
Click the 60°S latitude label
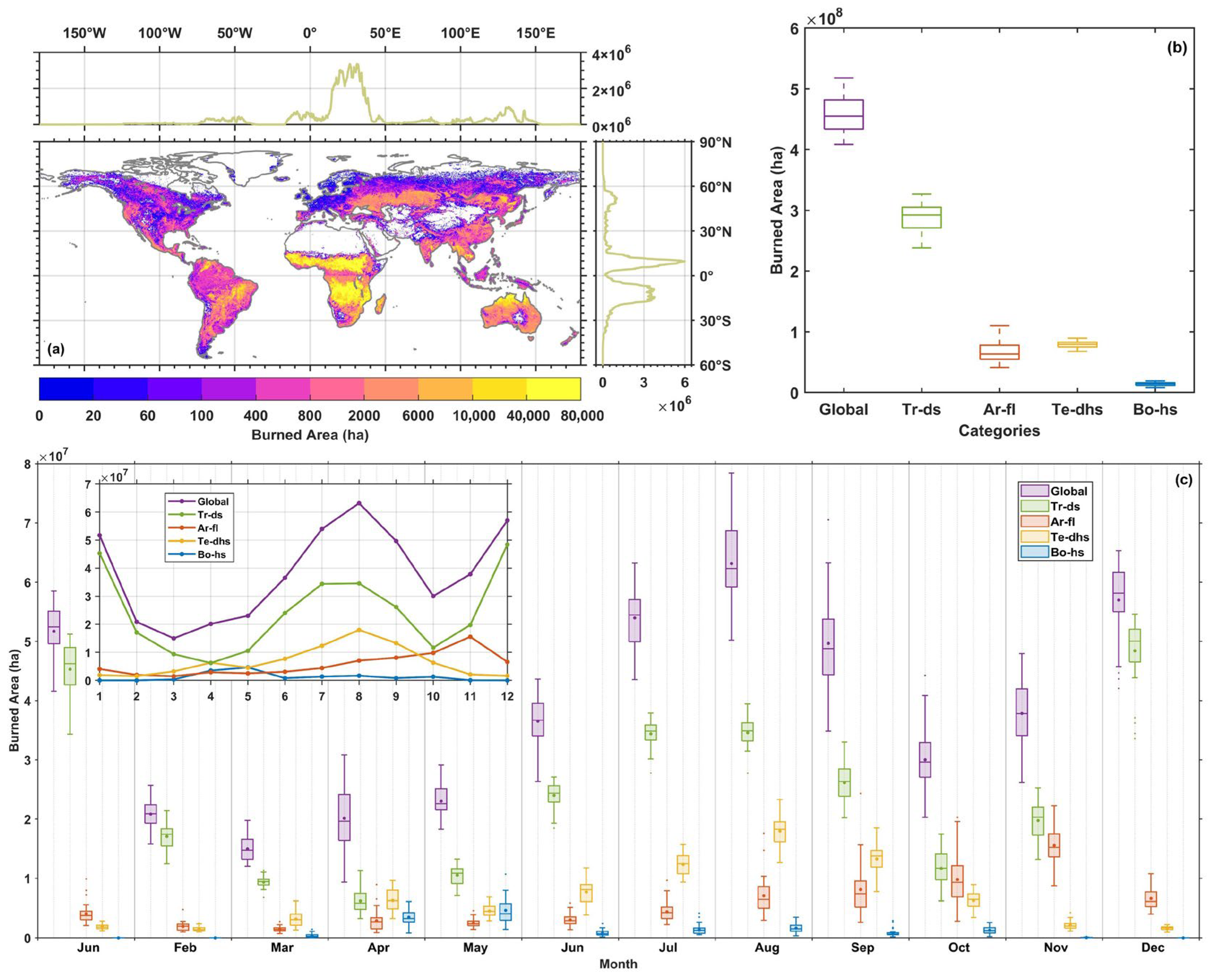(x=715, y=365)
